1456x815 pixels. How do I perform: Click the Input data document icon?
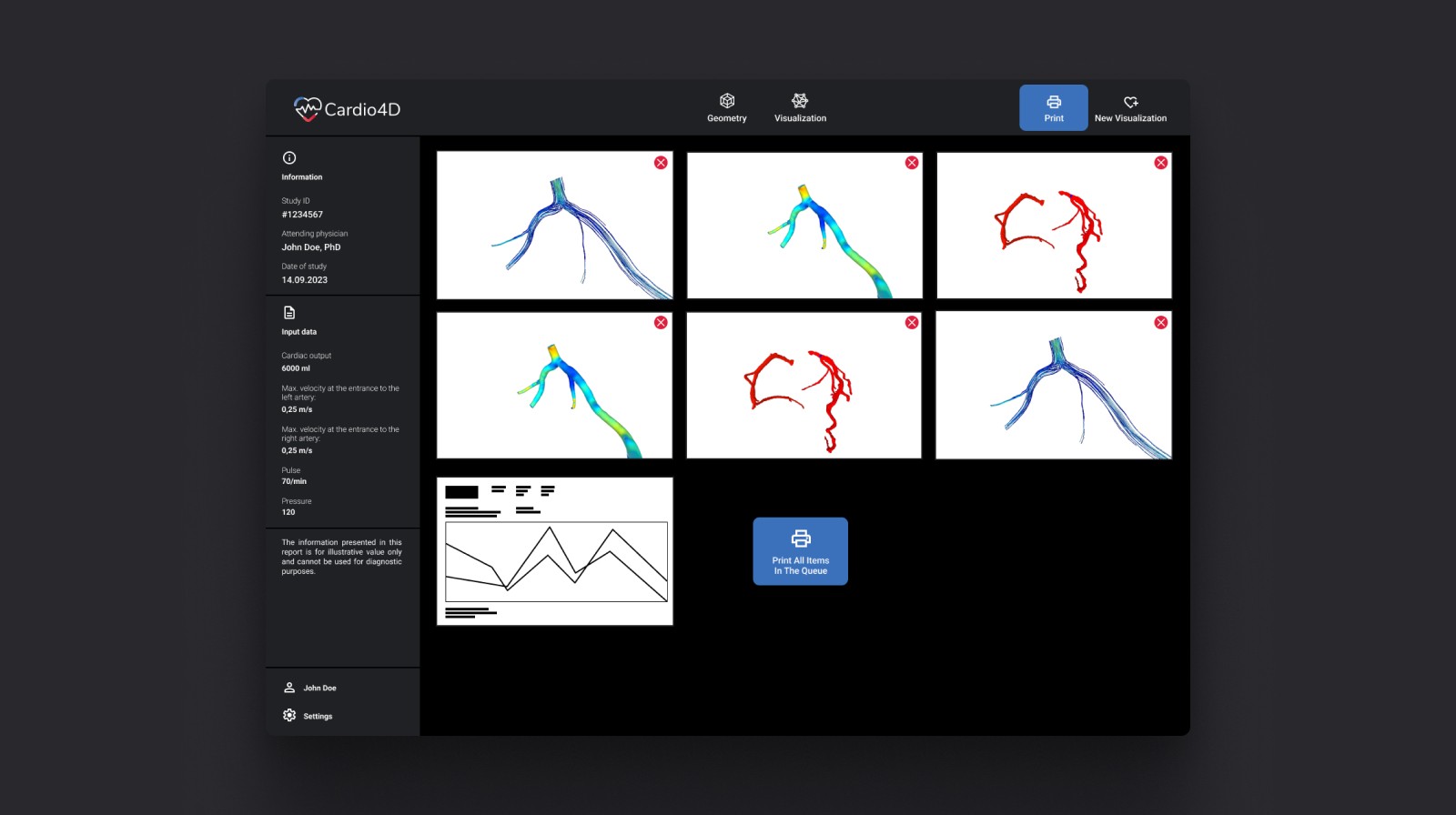[x=289, y=312]
